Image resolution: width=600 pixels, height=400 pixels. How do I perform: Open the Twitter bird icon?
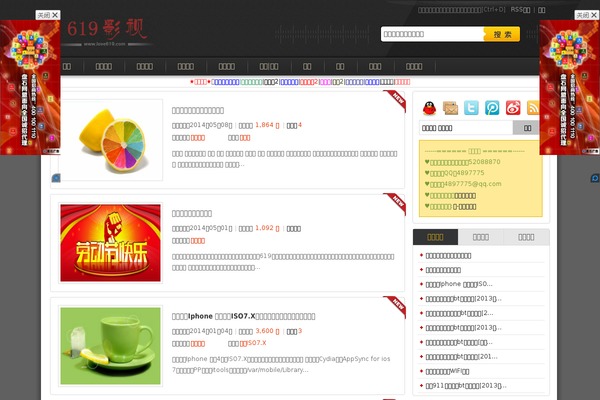(471, 108)
